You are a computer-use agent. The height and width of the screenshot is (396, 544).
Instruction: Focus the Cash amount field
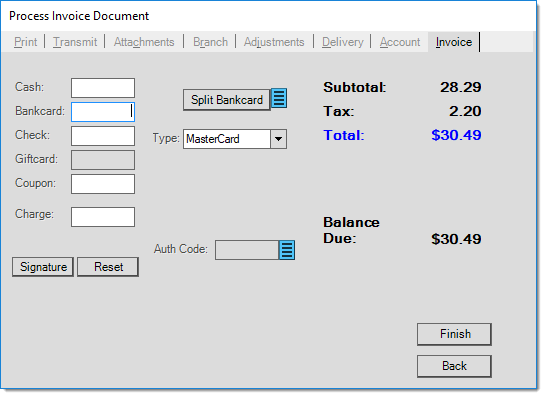pyautogui.click(x=103, y=88)
